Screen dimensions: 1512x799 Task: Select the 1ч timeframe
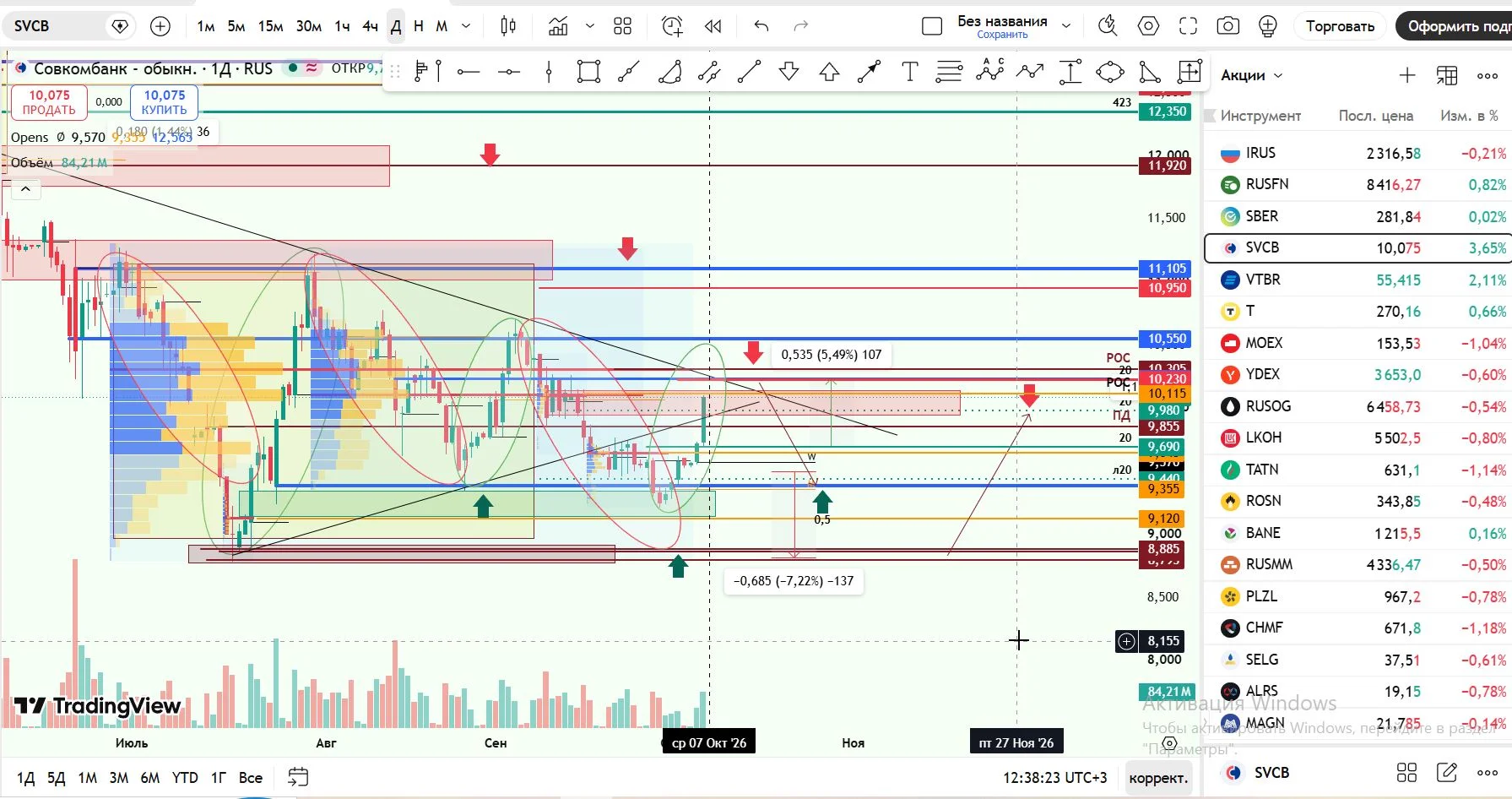pos(342,26)
